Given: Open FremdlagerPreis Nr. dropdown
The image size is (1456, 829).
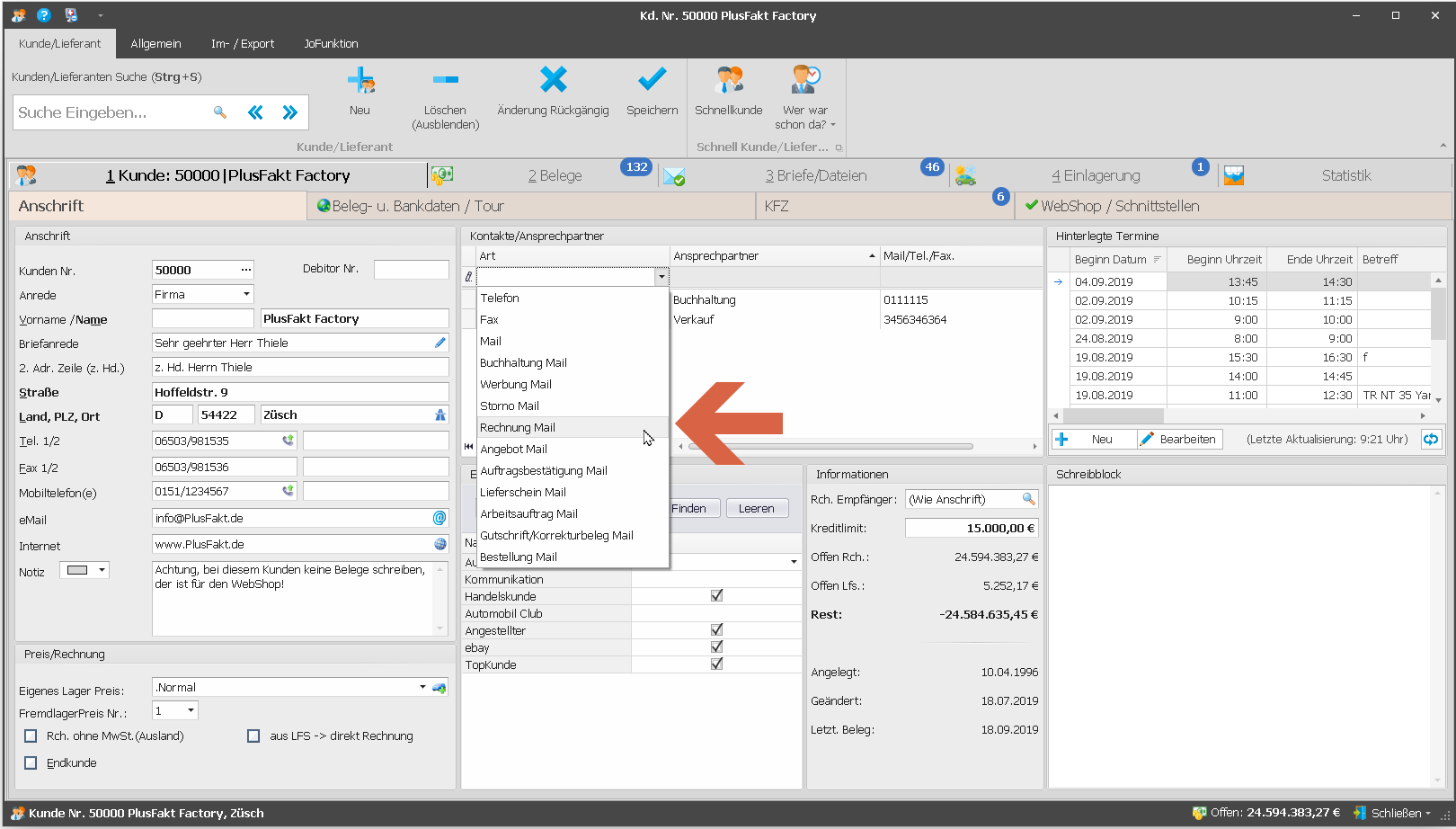Looking at the screenshot, I should (191, 710).
